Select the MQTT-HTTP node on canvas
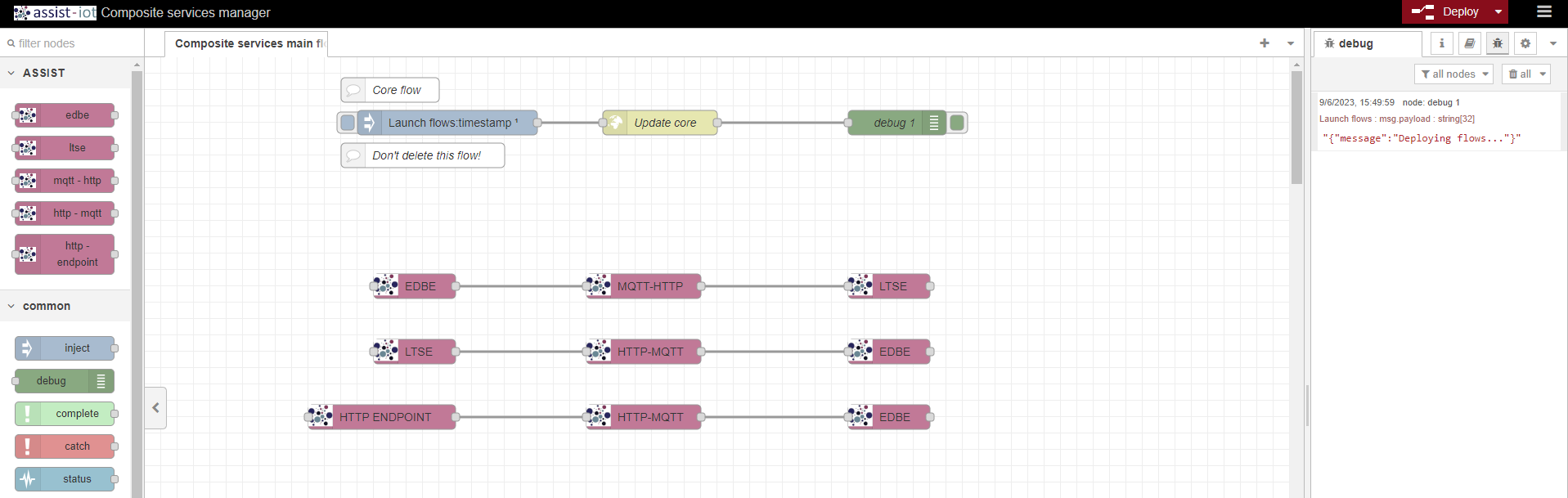Image resolution: width=1568 pixels, height=498 pixels. pyautogui.click(x=644, y=286)
